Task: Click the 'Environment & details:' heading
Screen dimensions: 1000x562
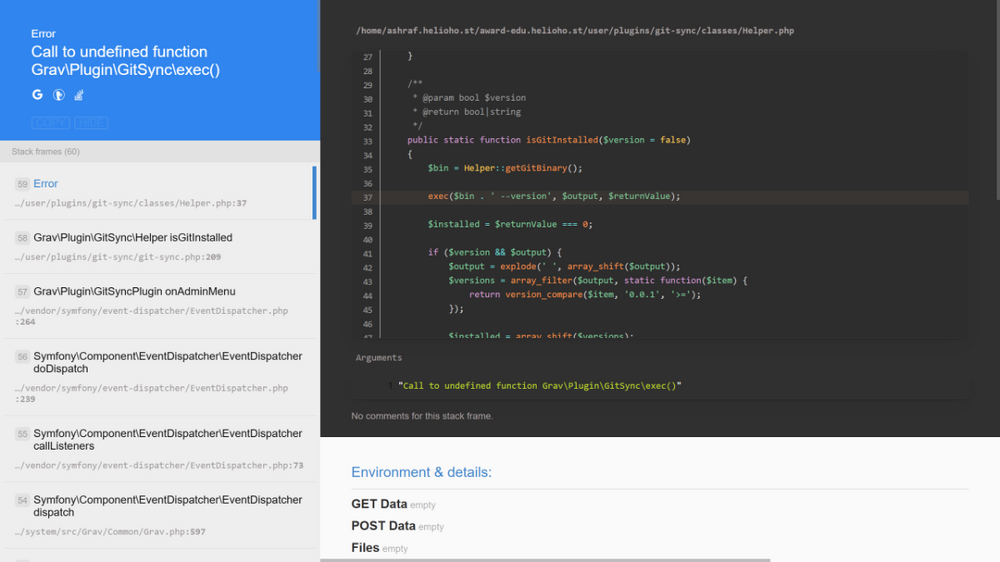Action: [422, 472]
